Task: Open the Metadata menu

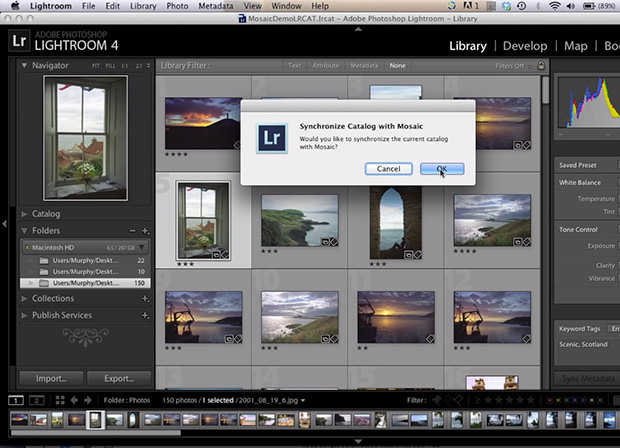Action: pos(215,6)
